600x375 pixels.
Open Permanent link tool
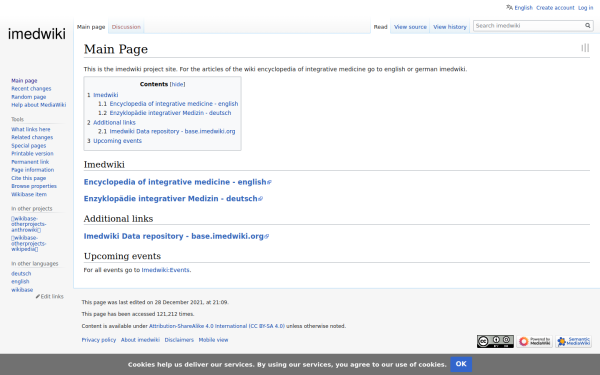(30, 162)
